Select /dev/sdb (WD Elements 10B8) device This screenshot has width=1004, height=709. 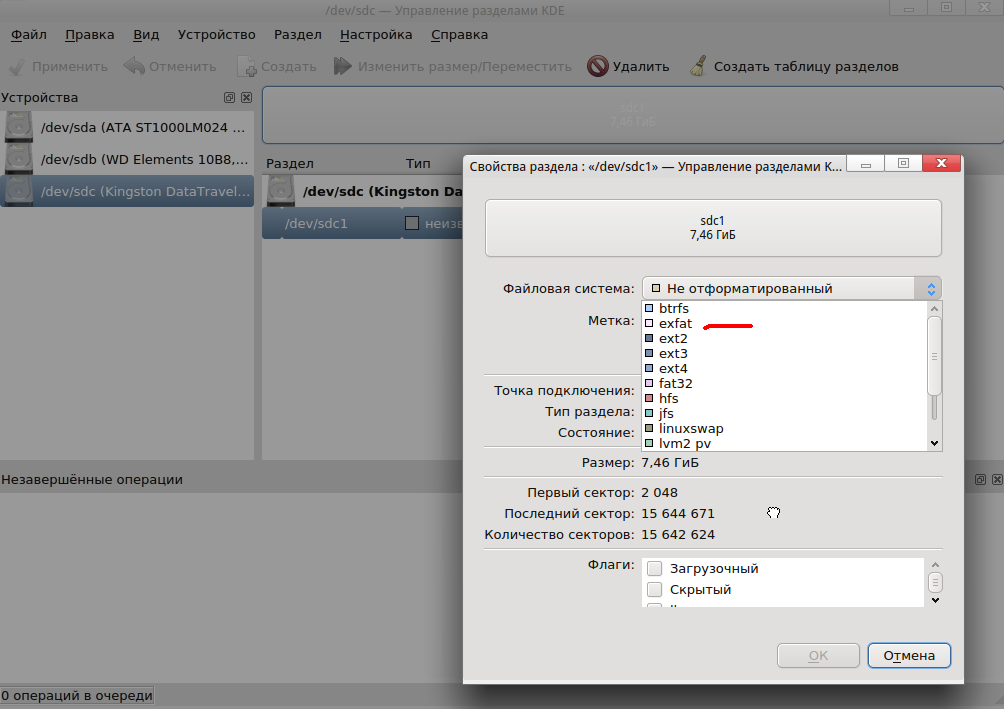coord(127,159)
